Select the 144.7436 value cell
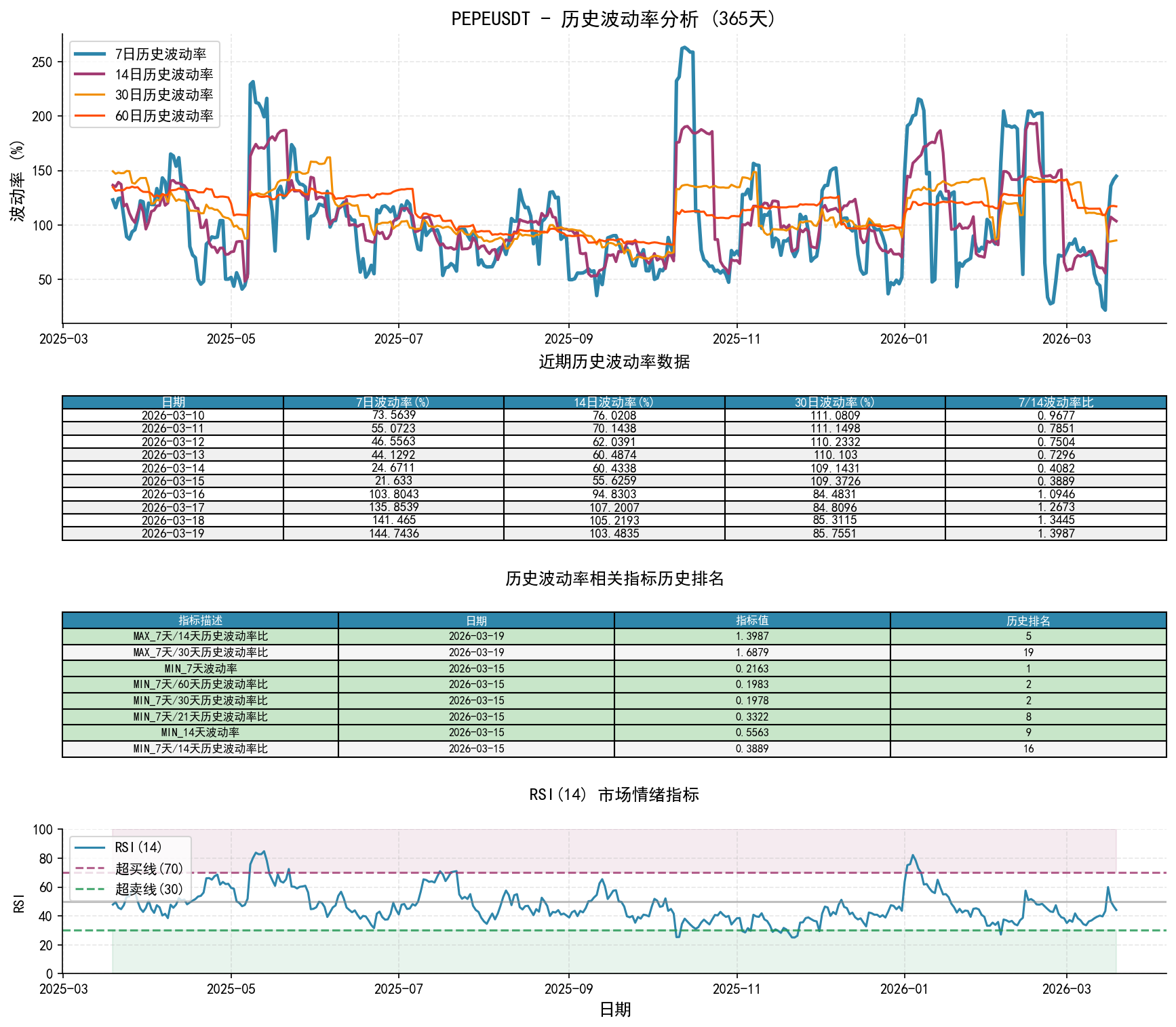This screenshot has height=1027, width=1176. 393,533
